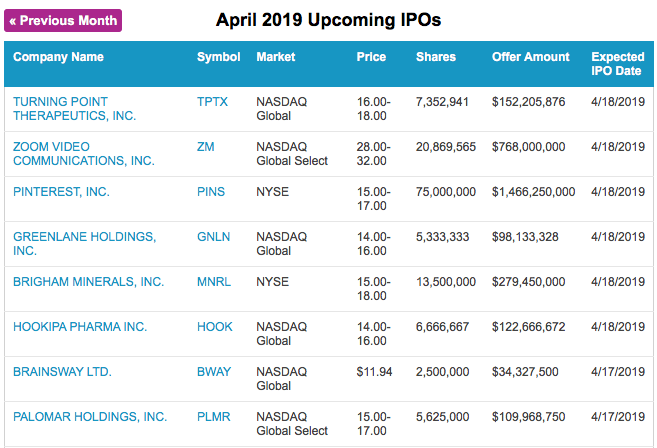Image resolution: width=657 pixels, height=448 pixels.
Task: Click the BWAY ticker symbol
Action: pos(214,372)
